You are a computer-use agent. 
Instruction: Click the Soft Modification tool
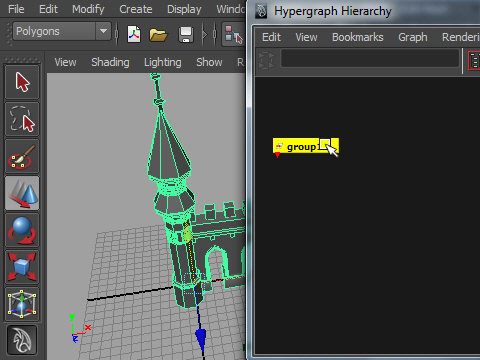point(22,340)
